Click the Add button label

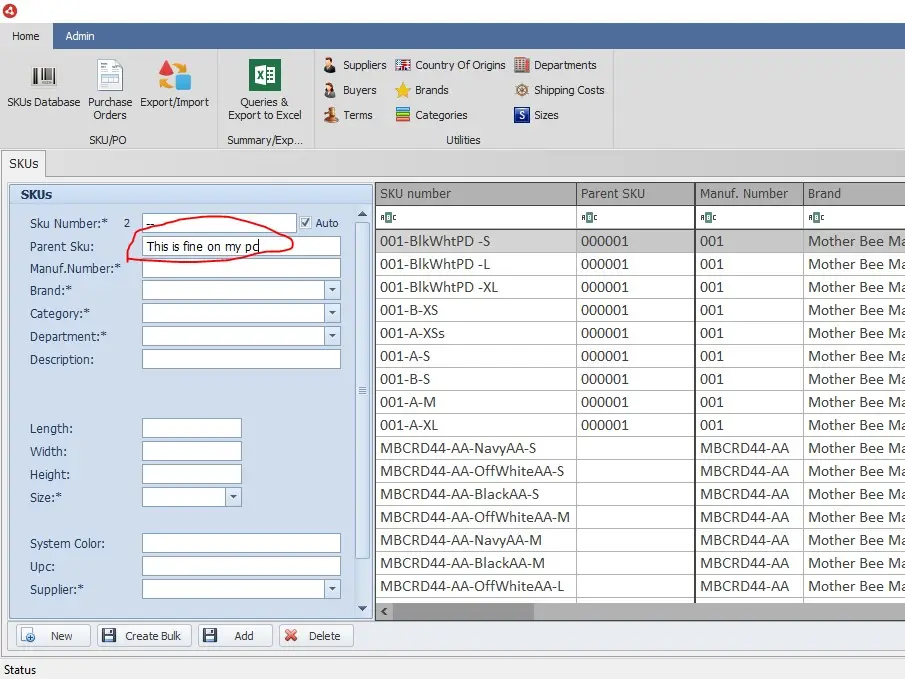pyautogui.click(x=244, y=636)
